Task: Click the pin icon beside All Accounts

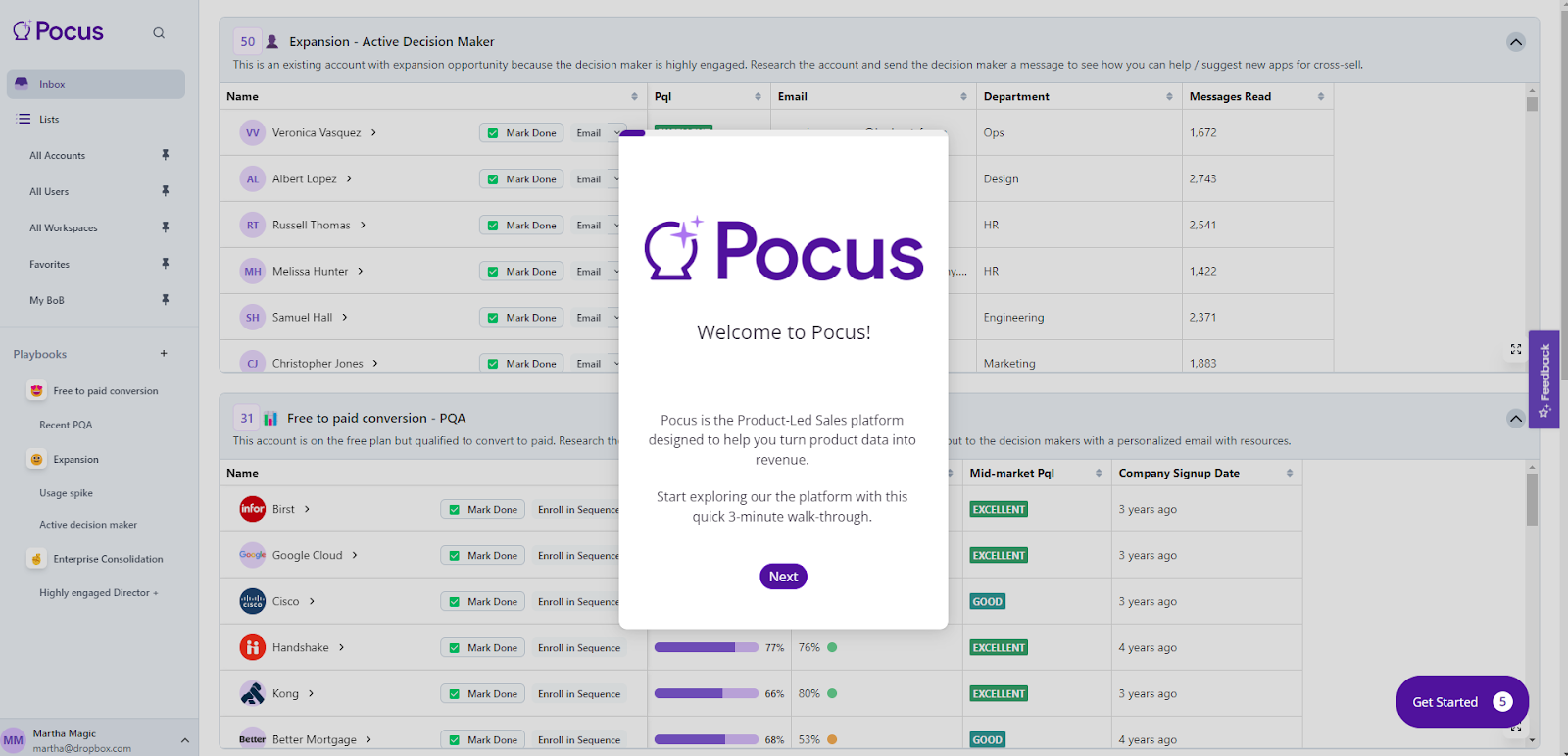Action: pyautogui.click(x=166, y=155)
